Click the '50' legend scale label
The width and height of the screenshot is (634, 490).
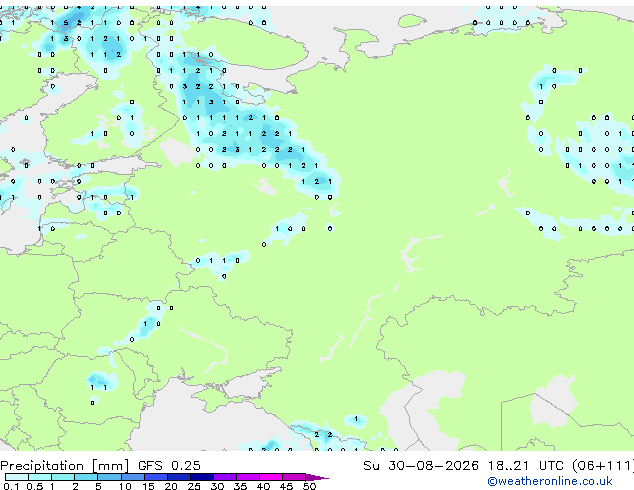(309, 486)
